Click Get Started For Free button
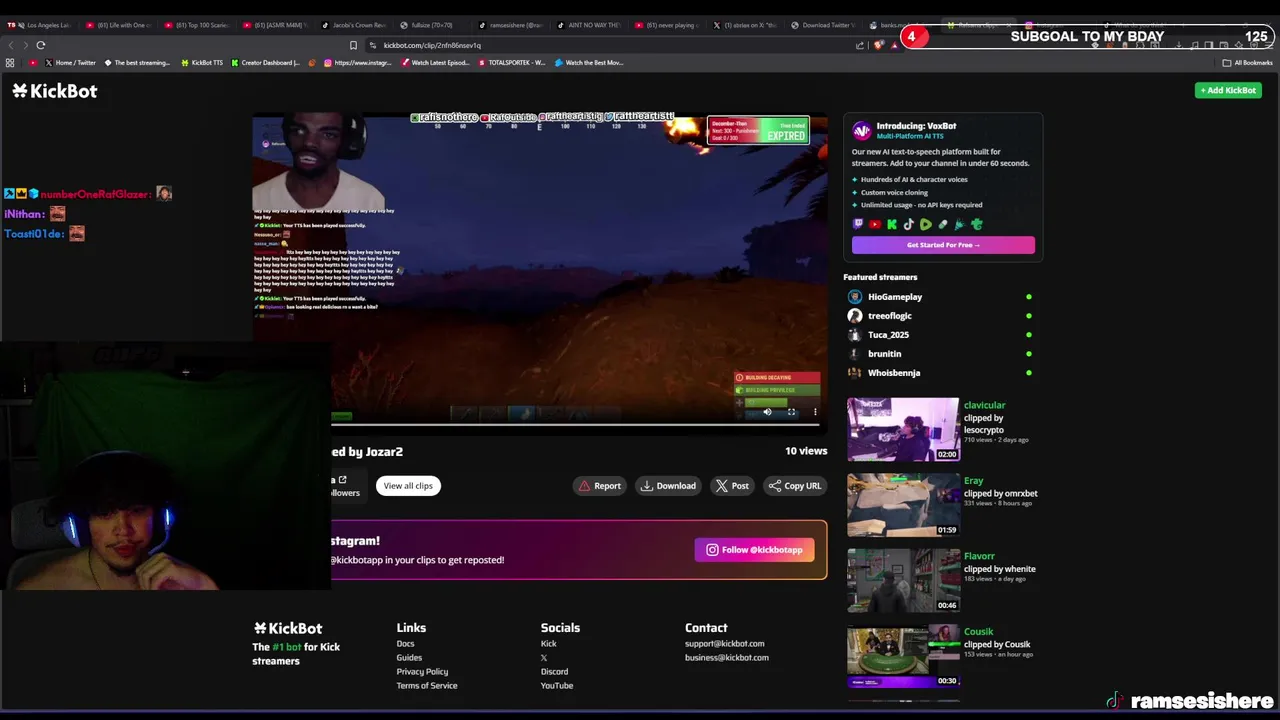The image size is (1280, 720). [943, 245]
